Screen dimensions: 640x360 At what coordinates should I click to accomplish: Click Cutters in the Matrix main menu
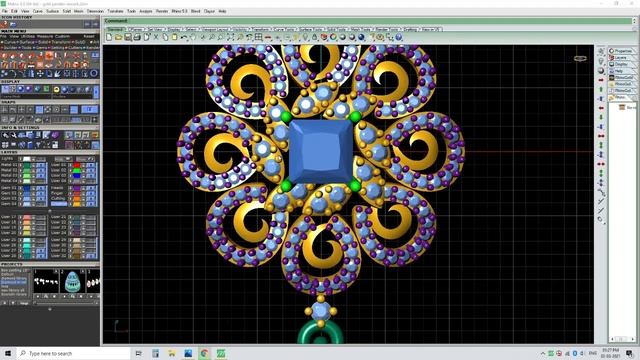tap(75, 47)
